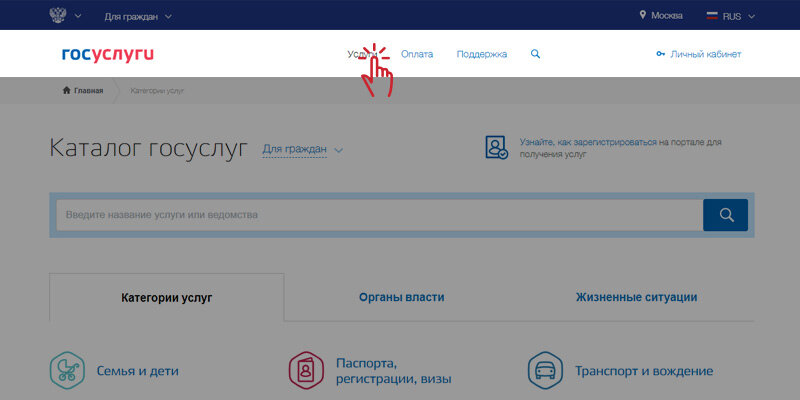Image resolution: width=800 pixels, height=400 pixels.
Task: Expand the chevron next to the emblem
Action: pyautogui.click(x=78, y=16)
